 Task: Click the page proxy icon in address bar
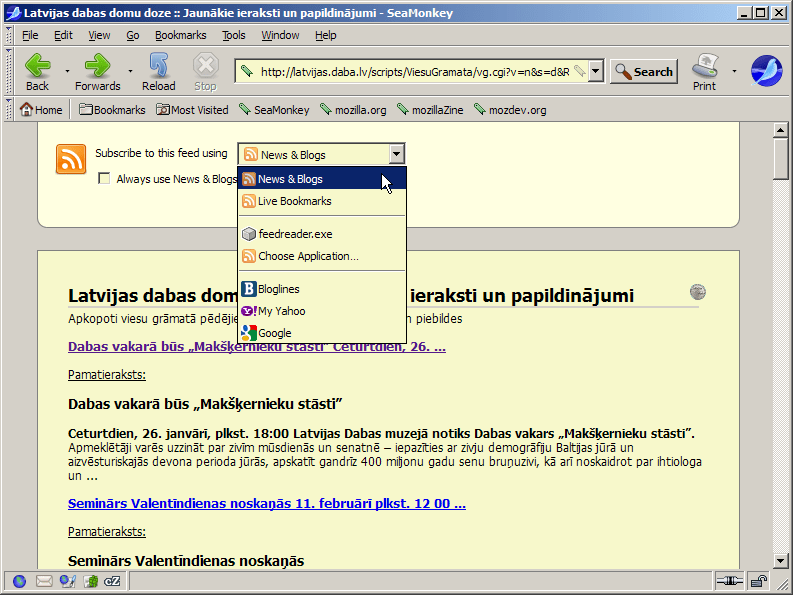point(247,71)
